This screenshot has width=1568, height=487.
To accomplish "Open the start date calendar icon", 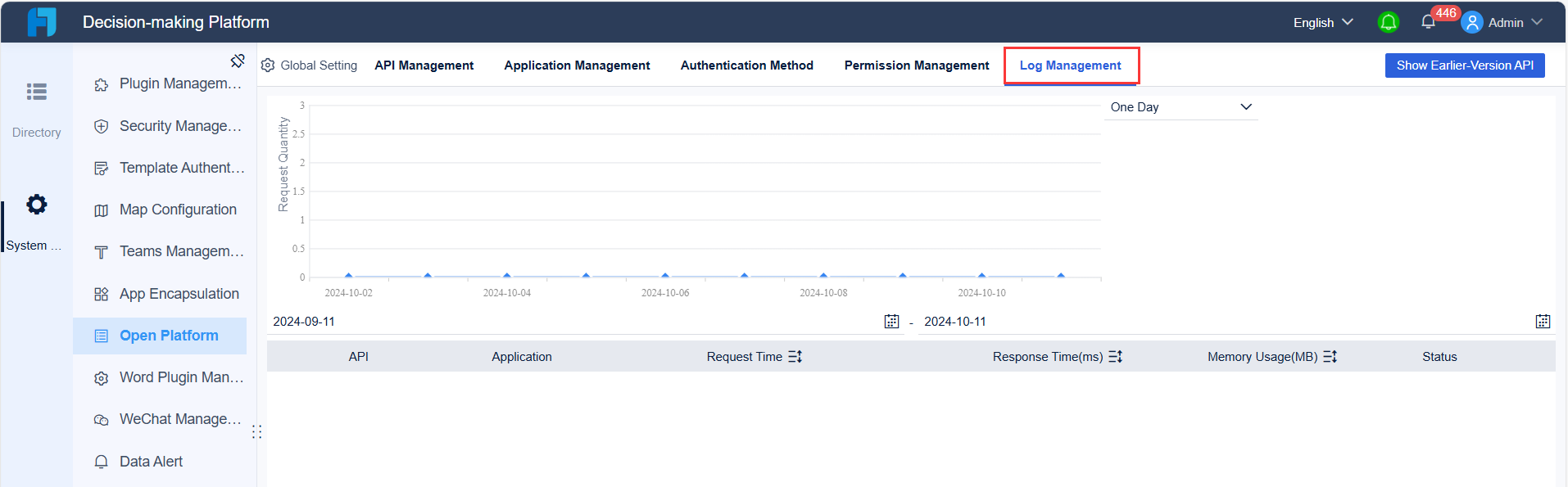I will [x=892, y=322].
